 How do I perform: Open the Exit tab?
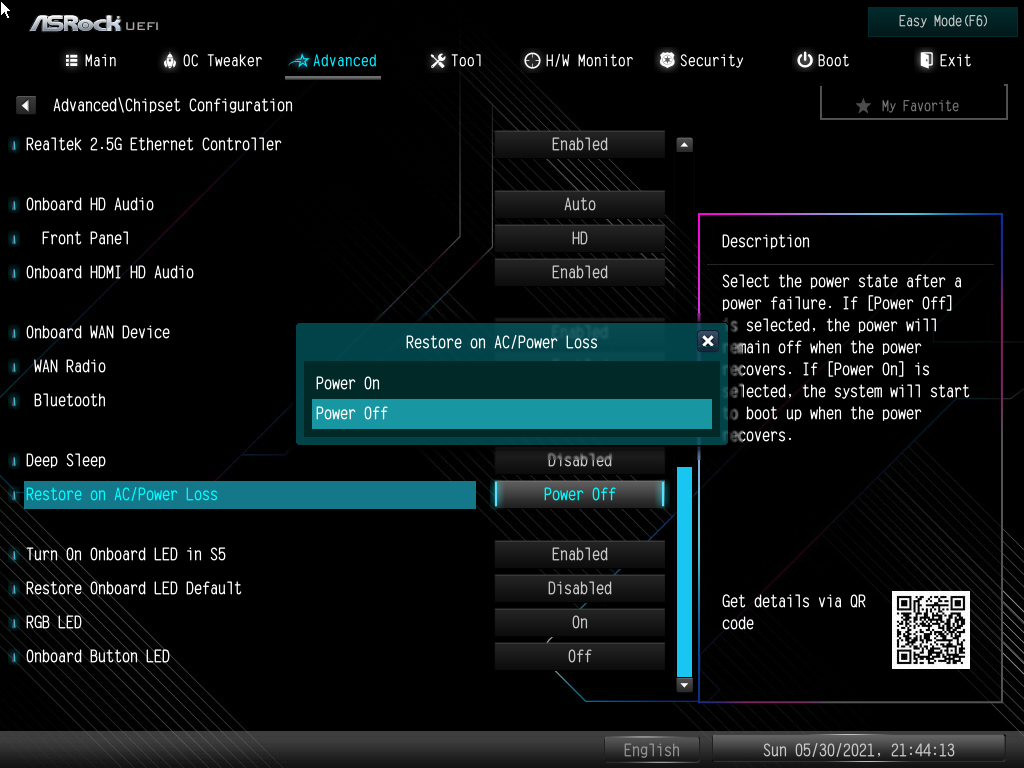(945, 61)
